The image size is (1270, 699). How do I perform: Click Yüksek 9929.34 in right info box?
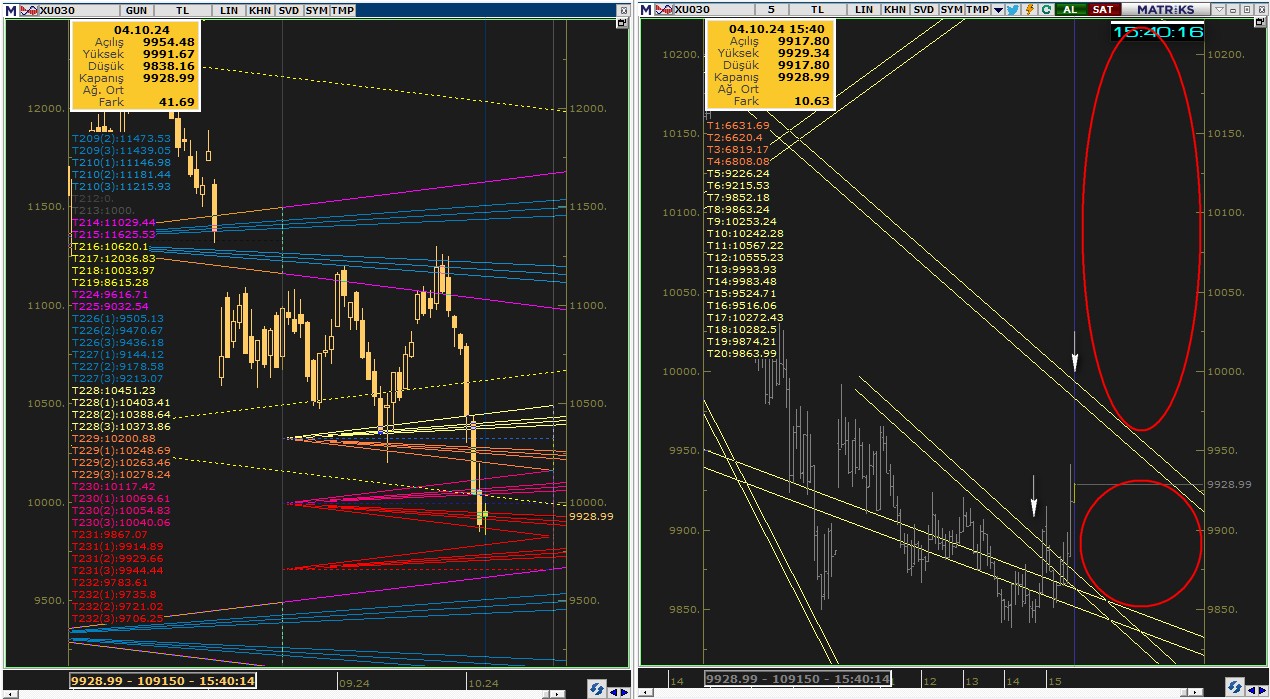[x=770, y=53]
